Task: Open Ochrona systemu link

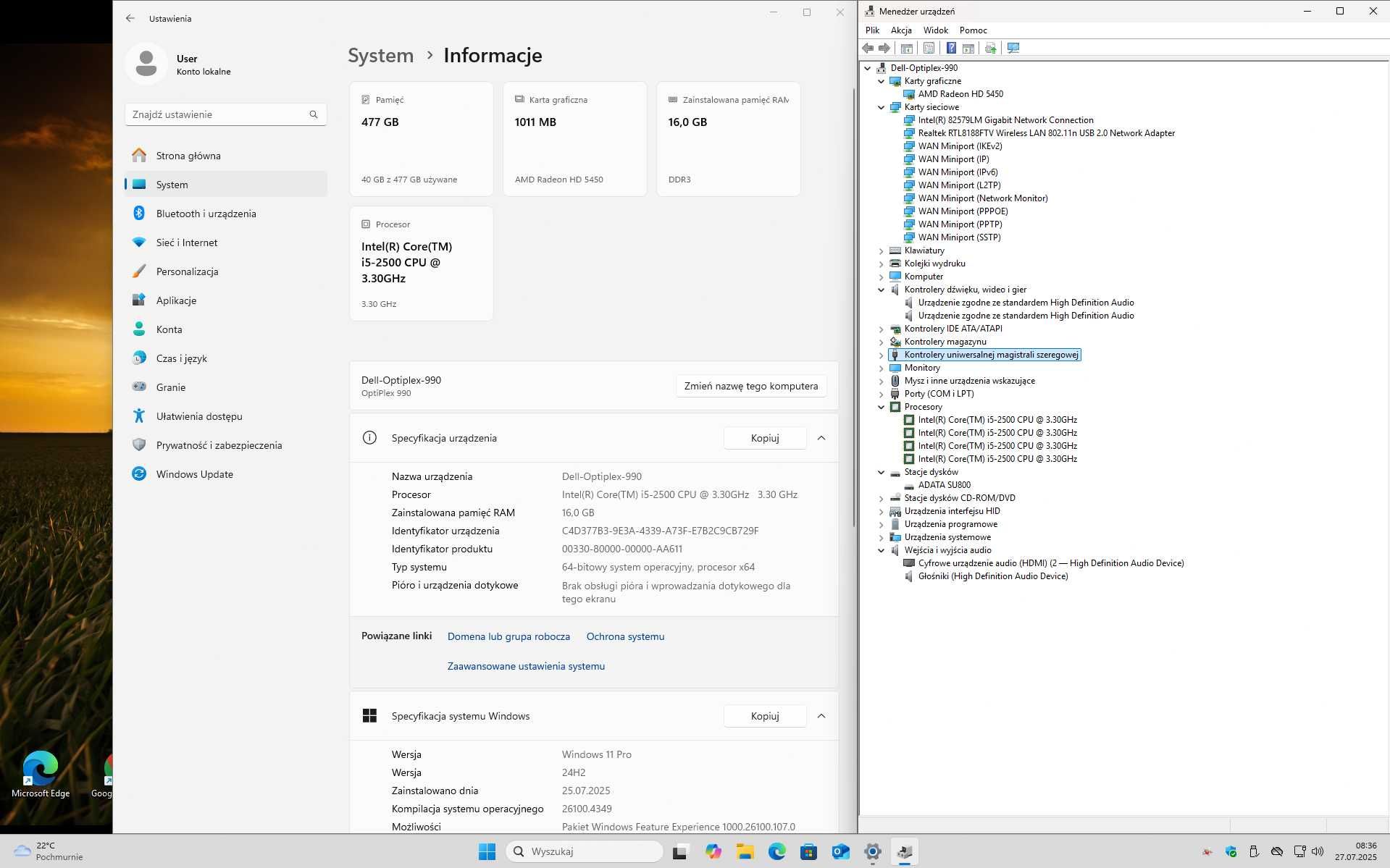Action: (625, 636)
